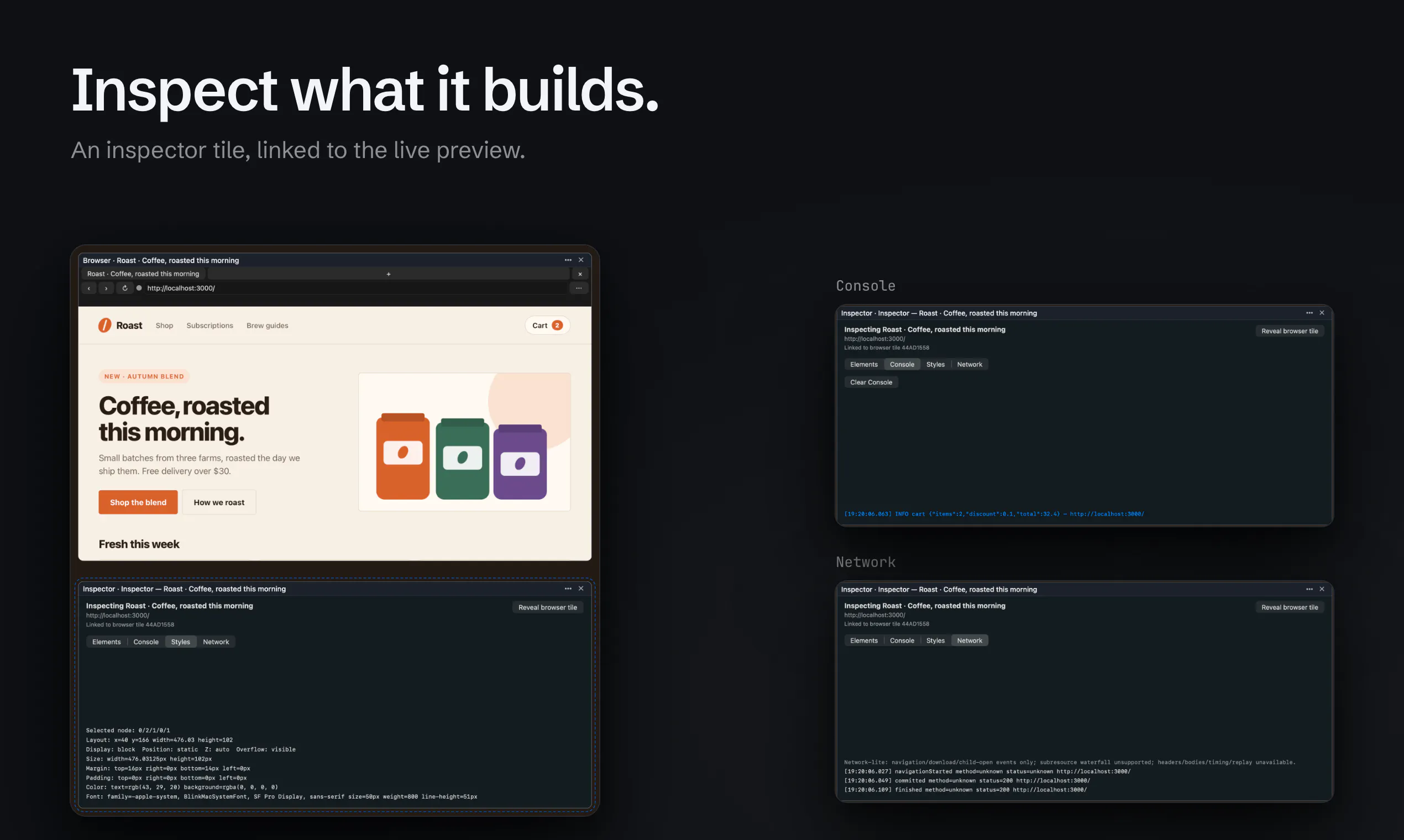Click the NEW · AUTUMN BLEND badge
The width and height of the screenshot is (1404, 840).
click(x=144, y=376)
